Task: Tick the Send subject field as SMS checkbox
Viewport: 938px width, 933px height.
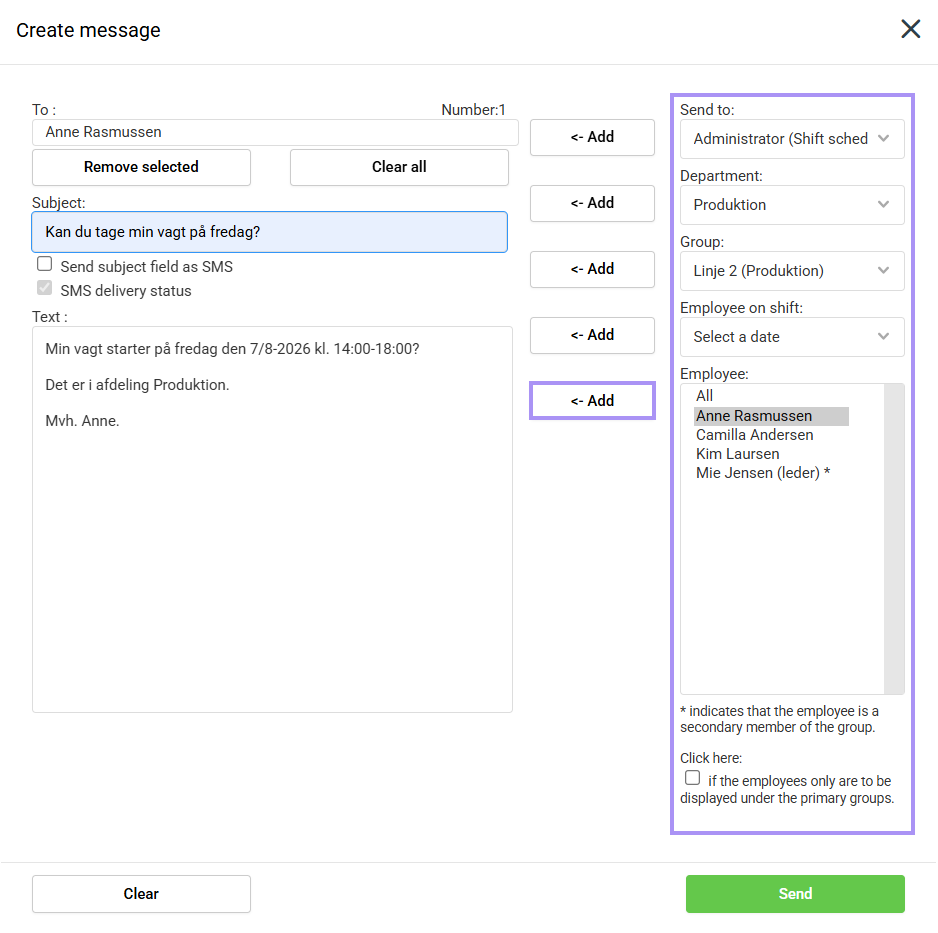Action: [44, 264]
